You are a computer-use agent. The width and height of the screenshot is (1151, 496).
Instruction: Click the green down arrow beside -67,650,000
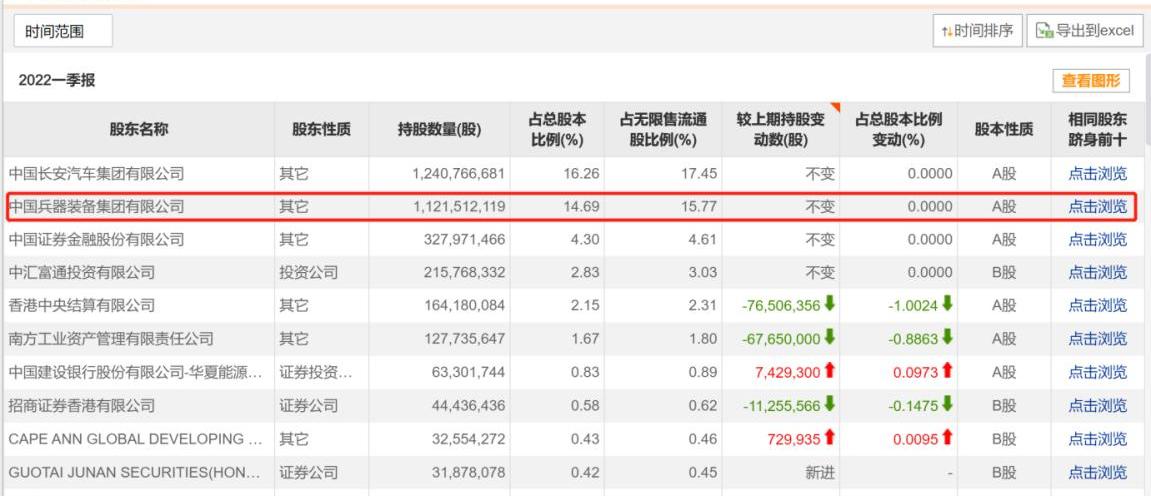(x=829, y=338)
